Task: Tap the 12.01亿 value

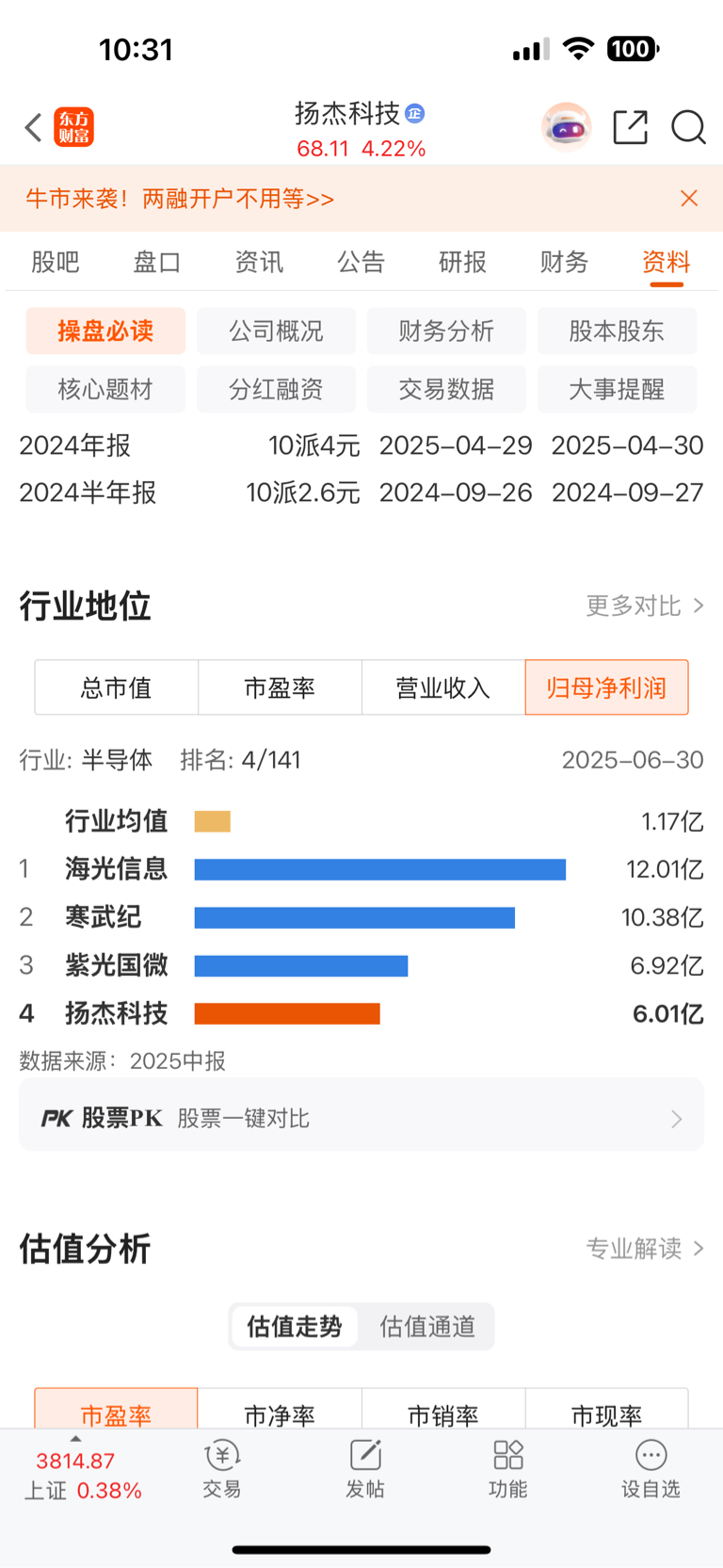Action: pos(665,869)
